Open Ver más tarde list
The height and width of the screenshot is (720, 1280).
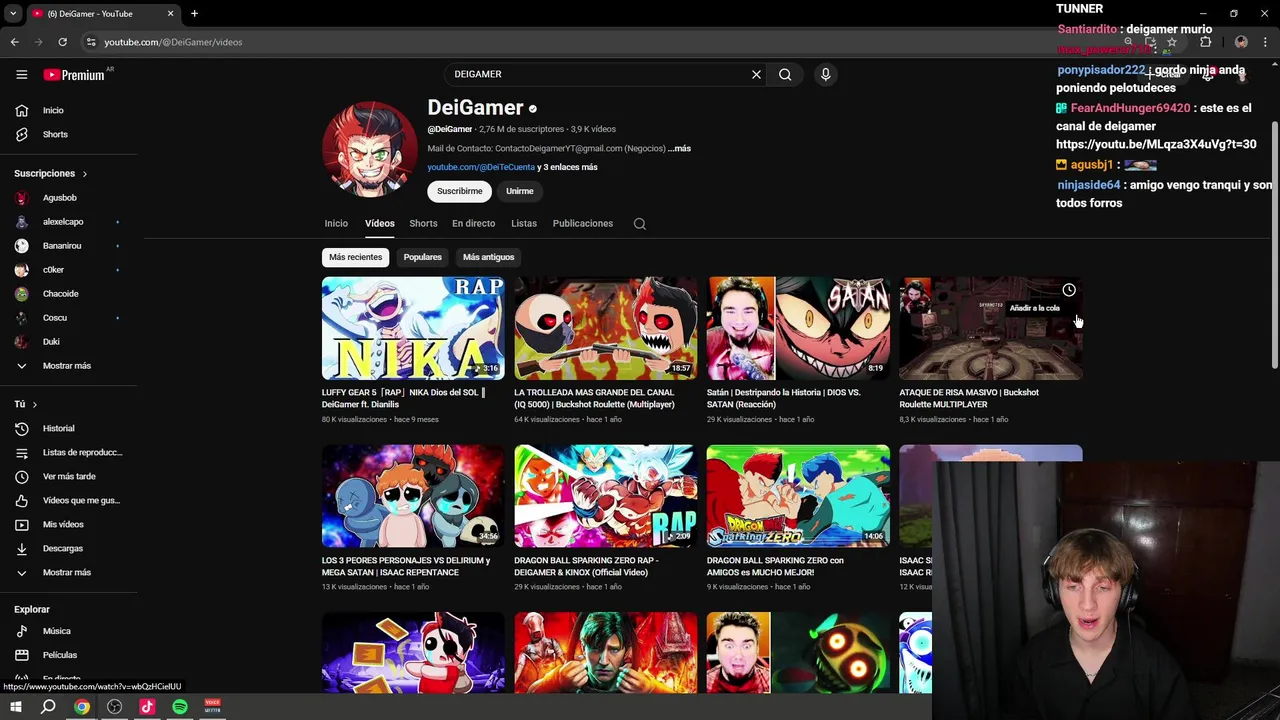point(69,476)
